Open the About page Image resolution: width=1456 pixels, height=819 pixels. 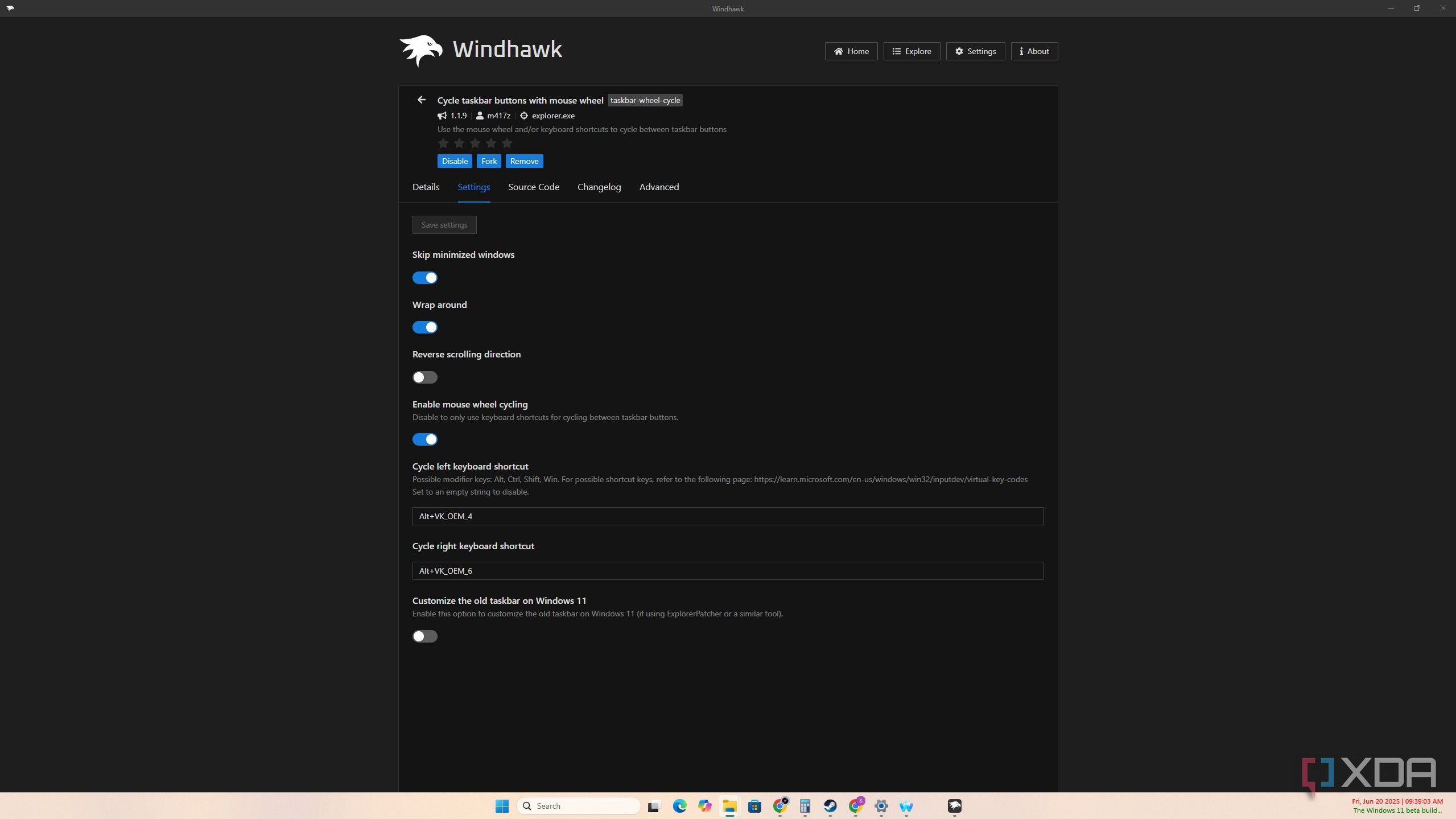point(1034,51)
